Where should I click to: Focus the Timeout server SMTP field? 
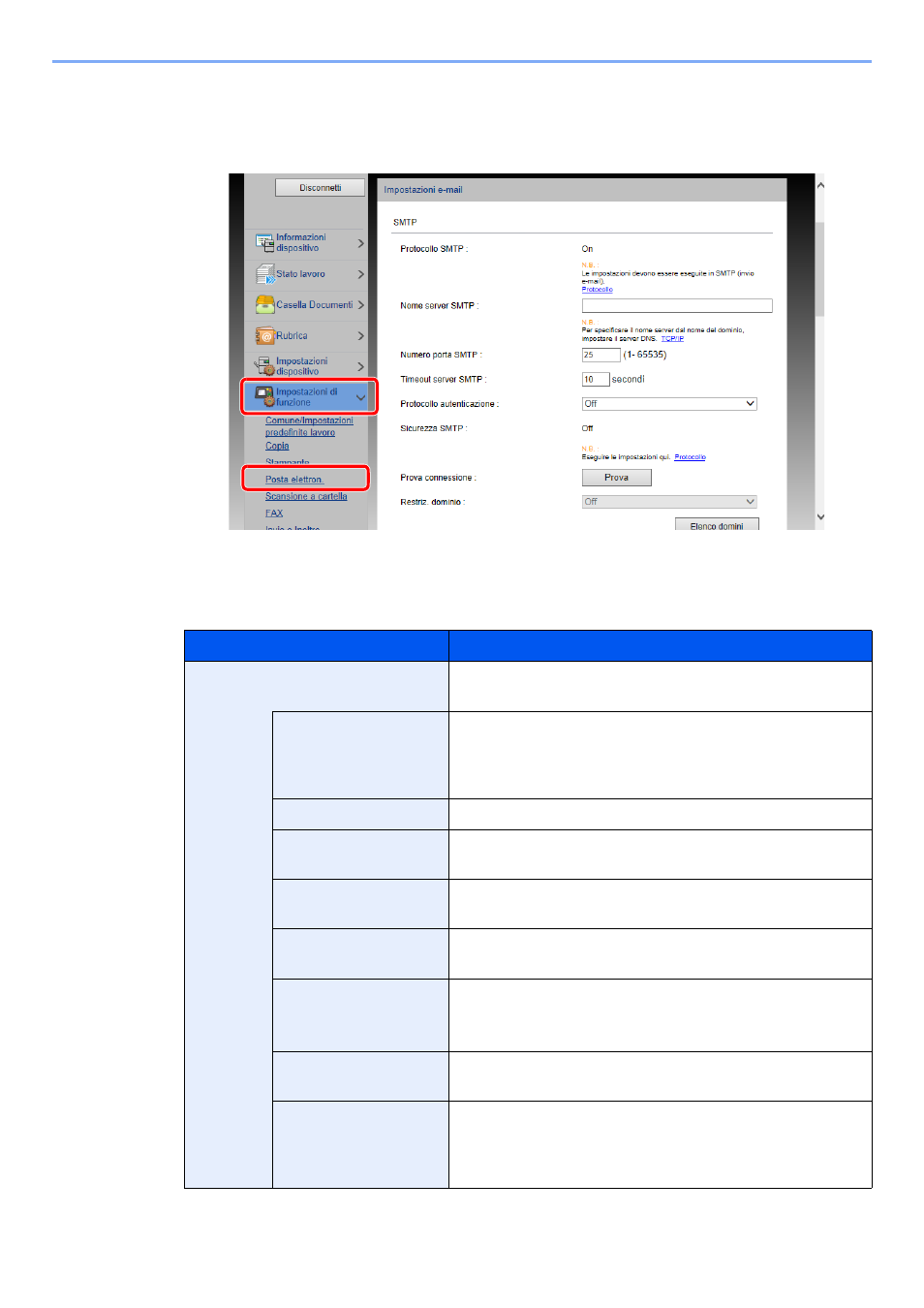click(596, 380)
